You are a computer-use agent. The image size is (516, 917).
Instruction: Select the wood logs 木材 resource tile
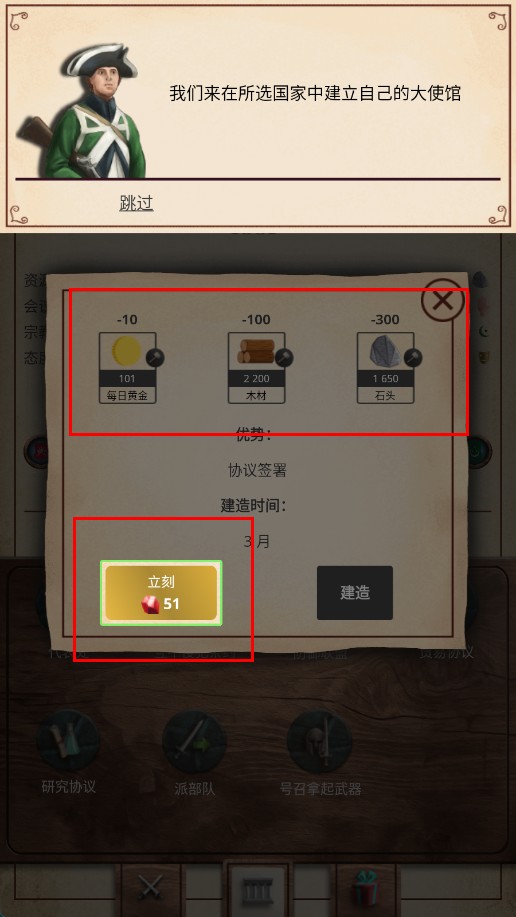256,368
